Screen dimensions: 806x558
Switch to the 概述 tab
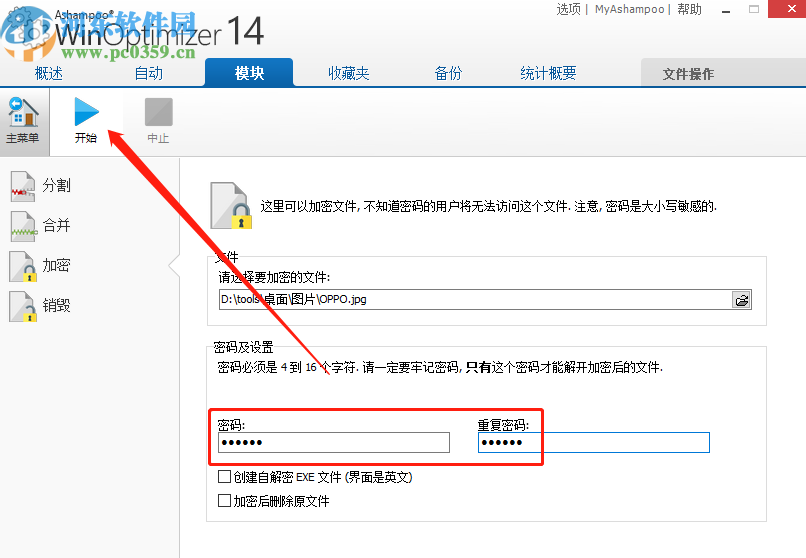point(49,73)
